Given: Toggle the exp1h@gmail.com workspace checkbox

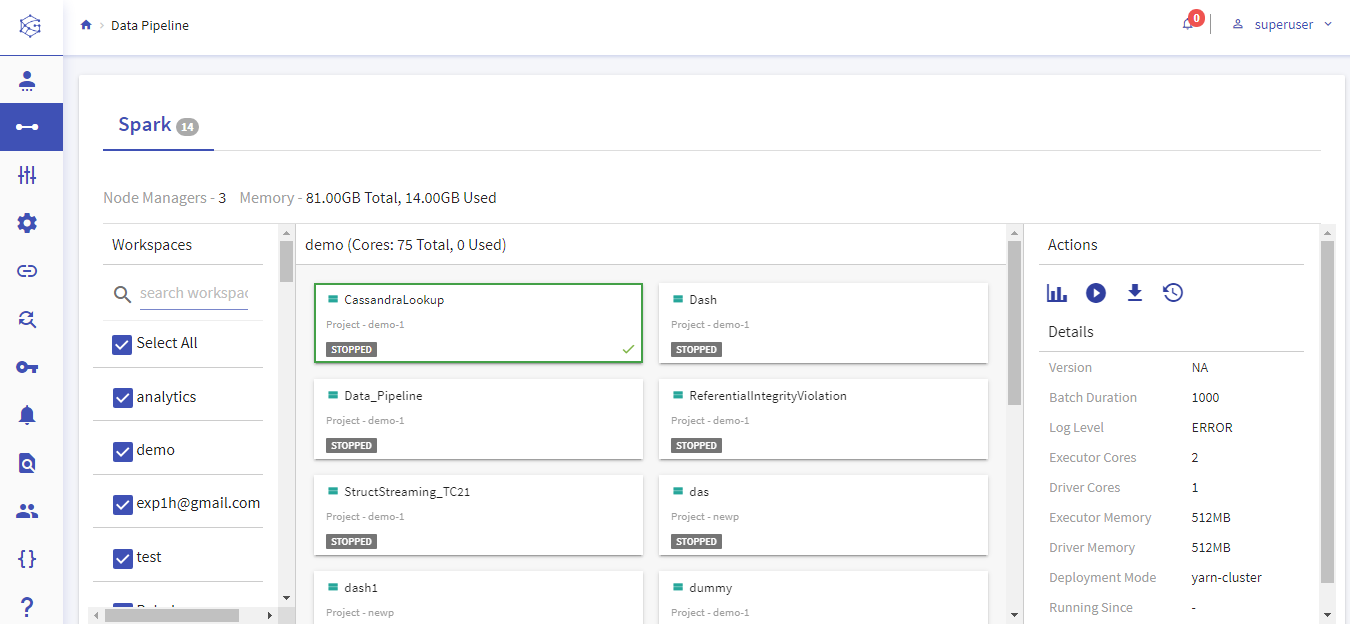Looking at the screenshot, I should (122, 504).
